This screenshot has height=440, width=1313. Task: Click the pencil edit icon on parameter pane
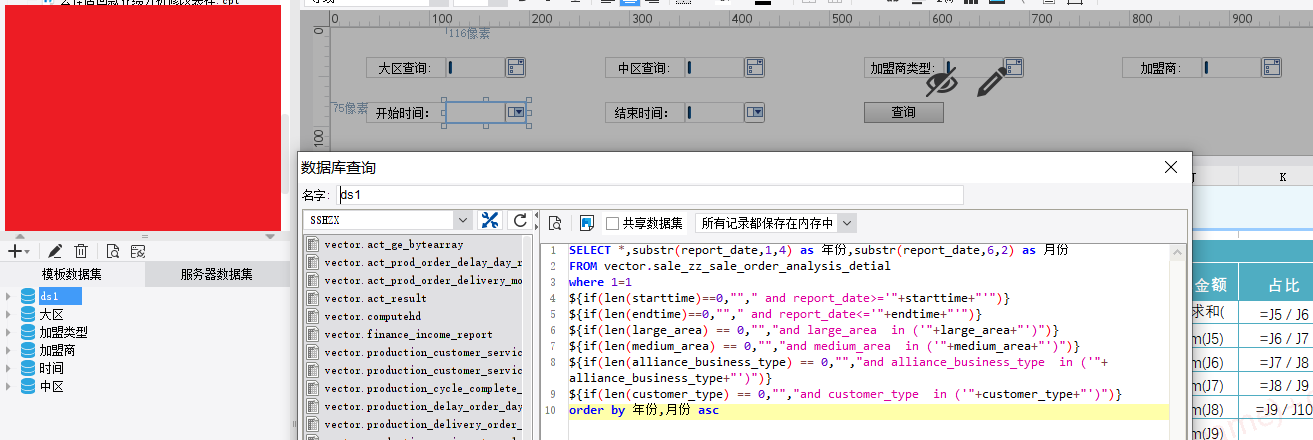[990, 82]
